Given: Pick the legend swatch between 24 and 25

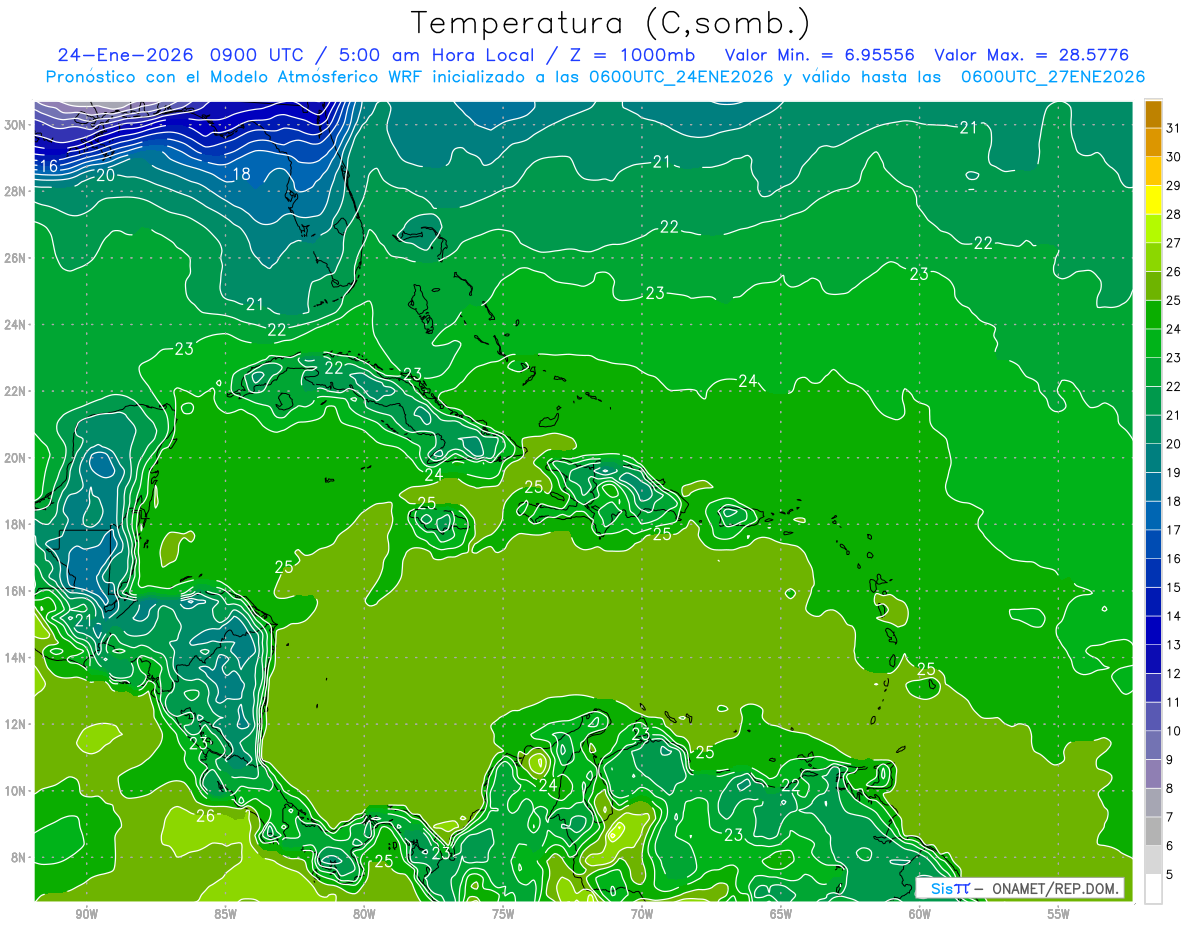Looking at the screenshot, I should pos(1153,315).
